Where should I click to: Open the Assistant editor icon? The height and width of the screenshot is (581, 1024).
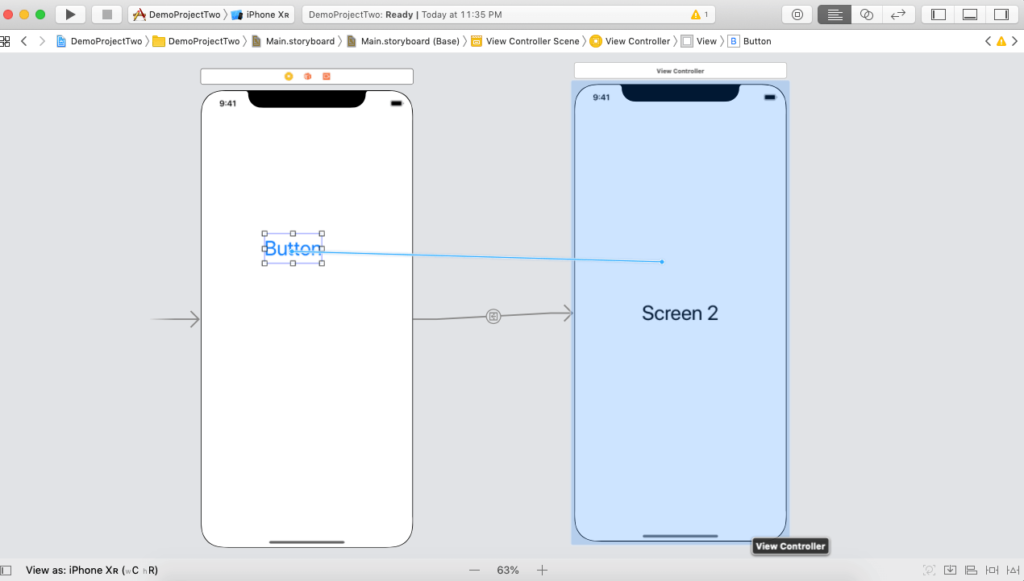pos(867,14)
